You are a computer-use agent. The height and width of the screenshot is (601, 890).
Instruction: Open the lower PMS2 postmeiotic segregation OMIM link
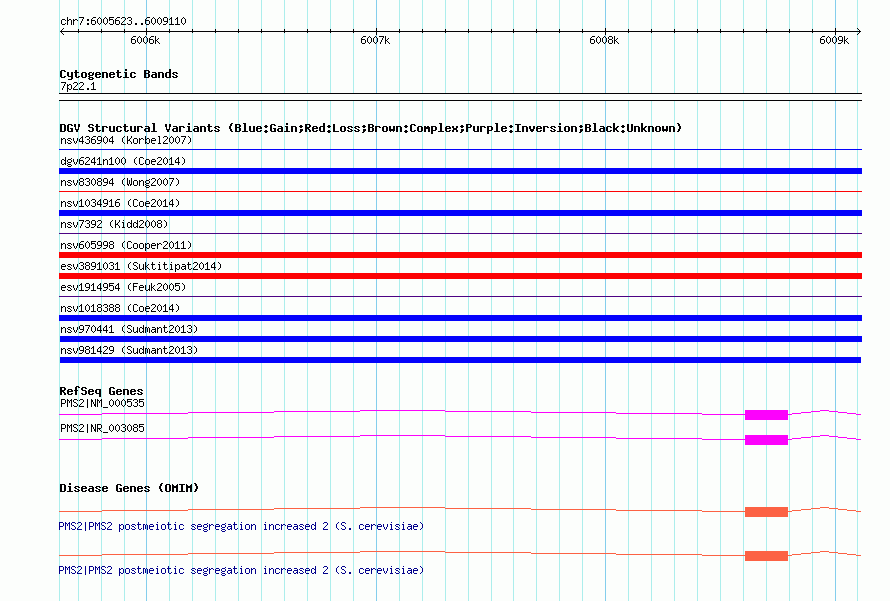tap(241, 570)
